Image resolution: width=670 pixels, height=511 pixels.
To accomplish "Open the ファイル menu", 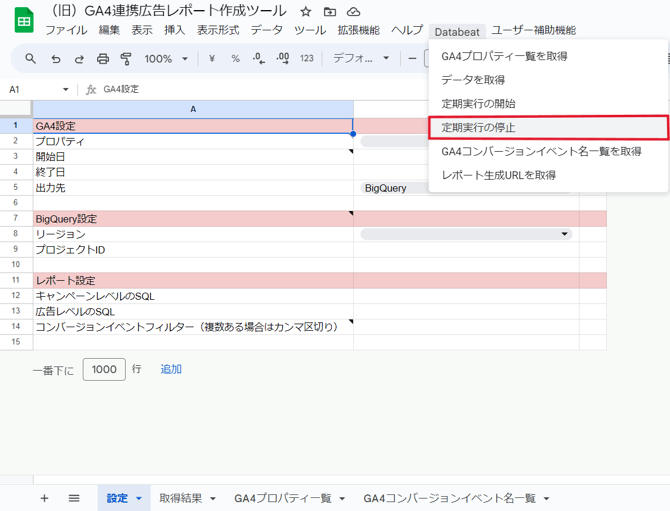I will pos(66,30).
